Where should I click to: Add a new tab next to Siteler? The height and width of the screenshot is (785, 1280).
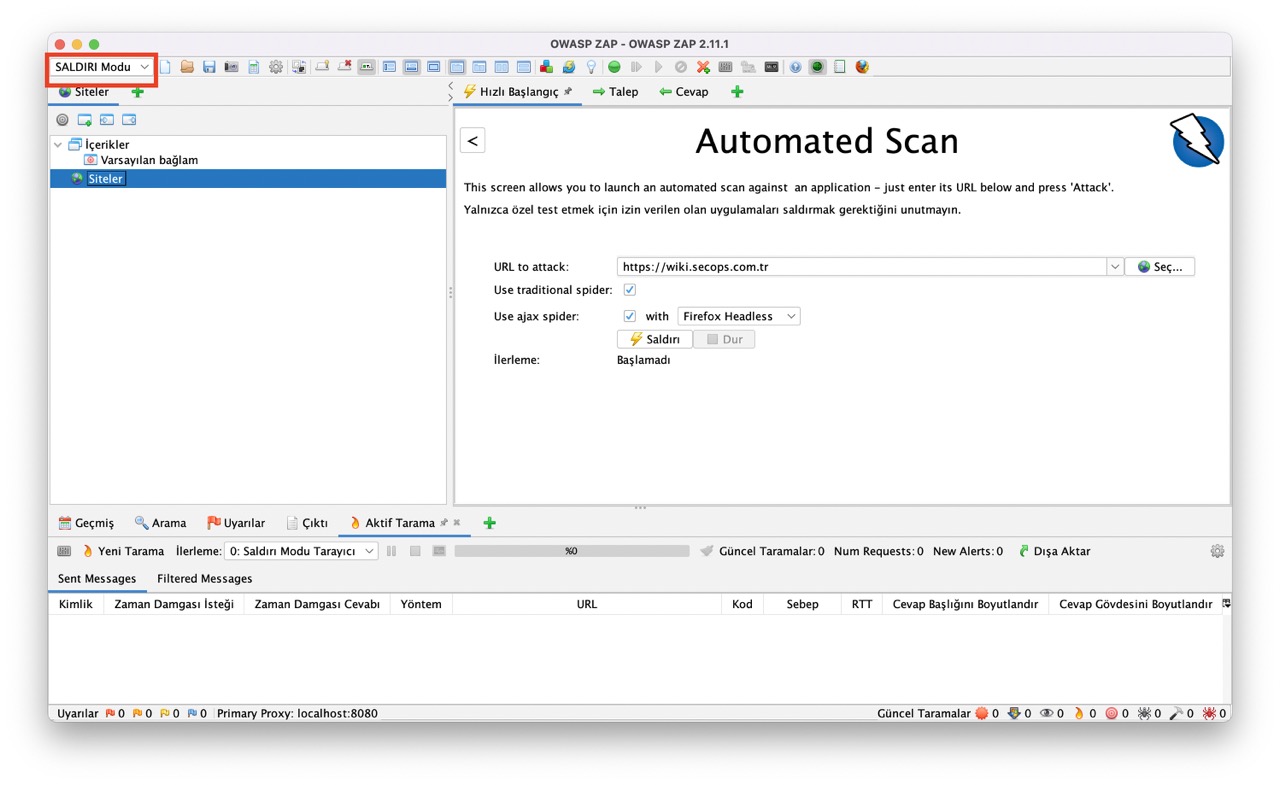[x=138, y=92]
